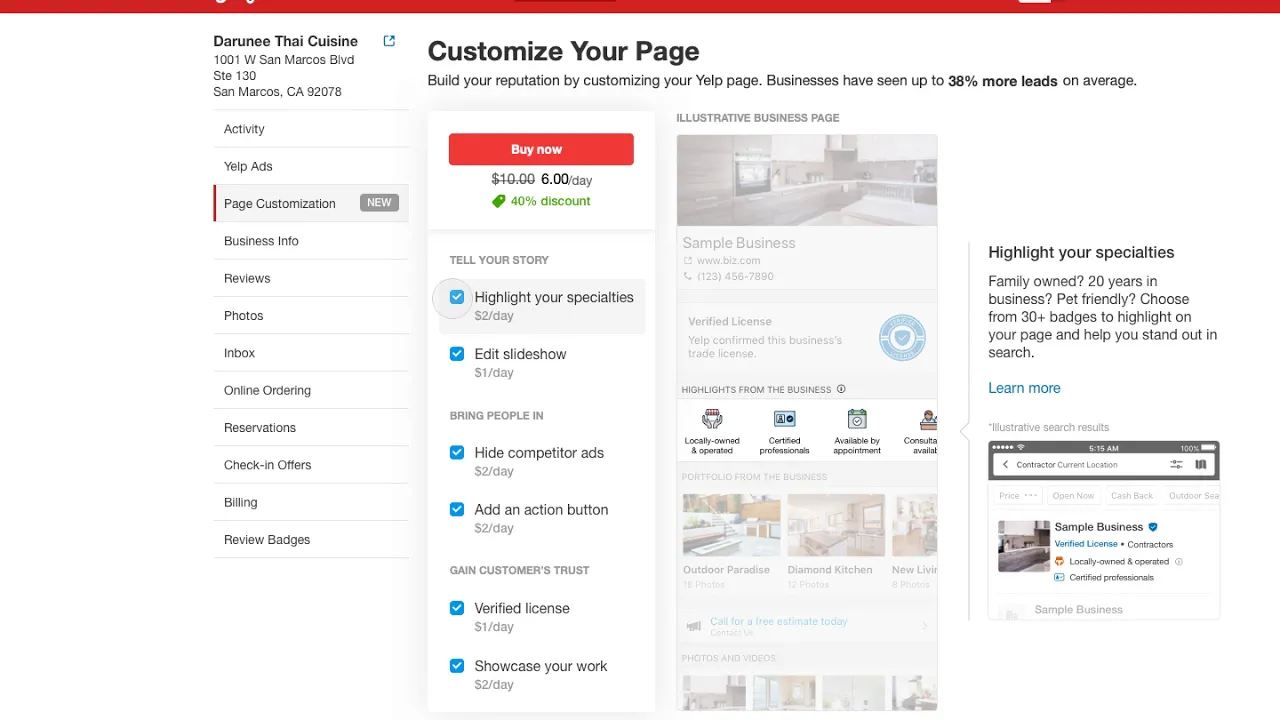The image size is (1280, 720).
Task: Click the Open Now filter chip
Action: (1073, 496)
